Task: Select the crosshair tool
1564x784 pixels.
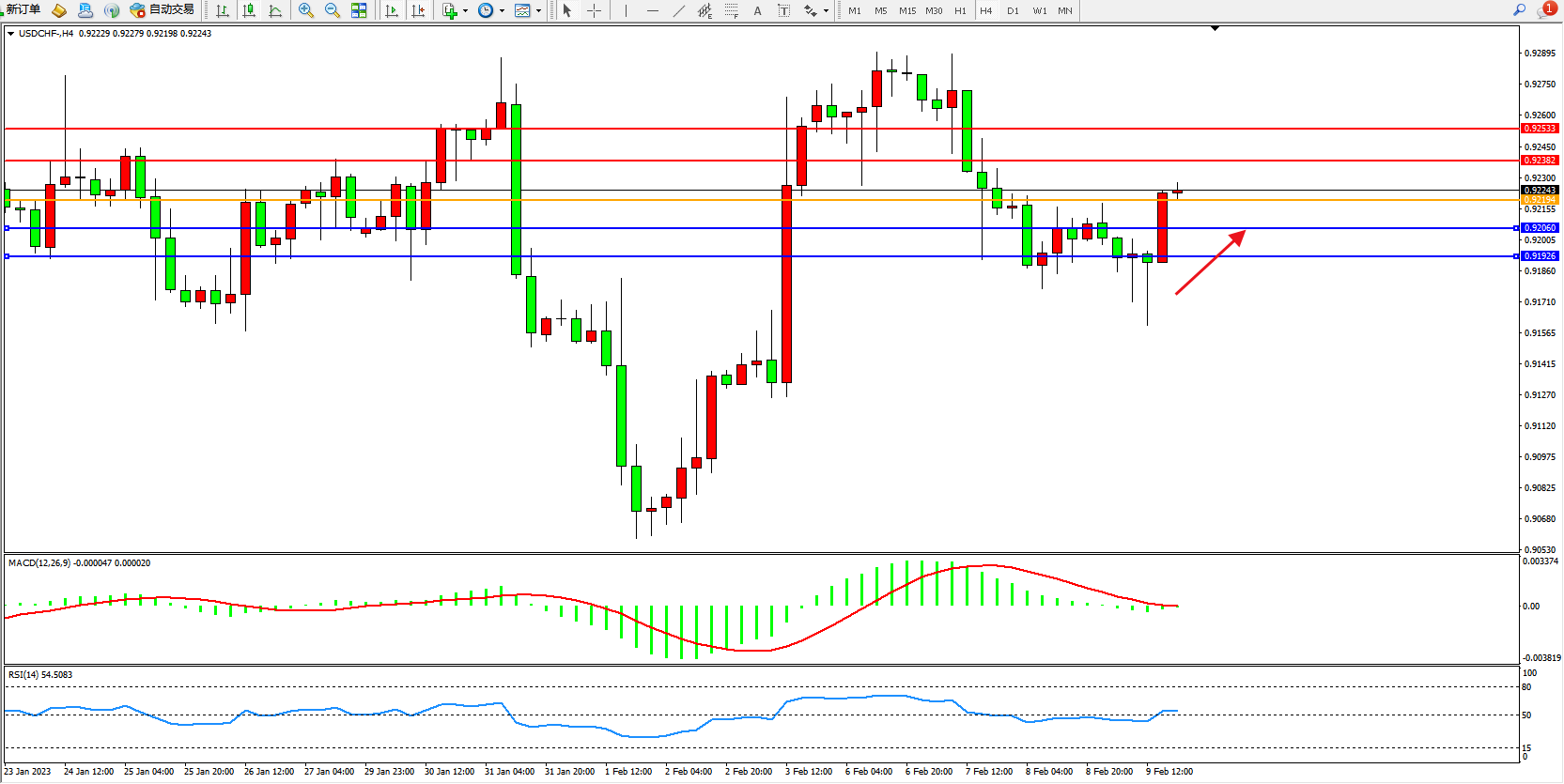Action: (x=594, y=10)
